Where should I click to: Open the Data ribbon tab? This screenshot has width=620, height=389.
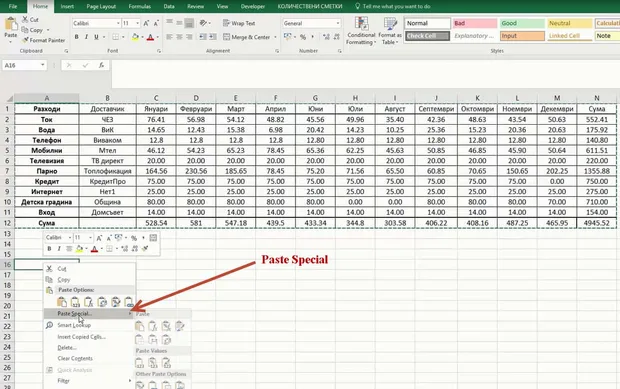click(x=169, y=6)
